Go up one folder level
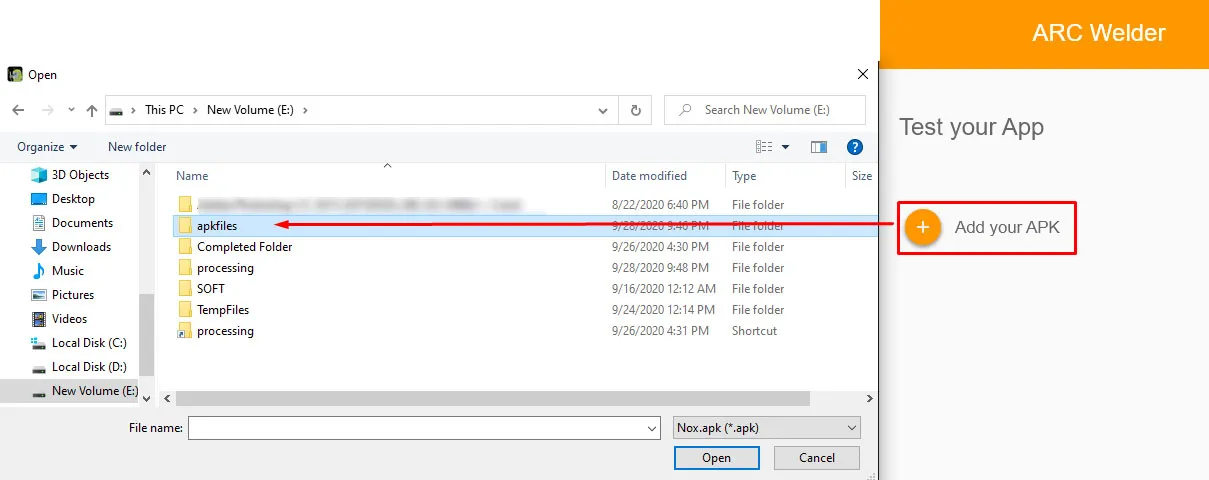 92,110
